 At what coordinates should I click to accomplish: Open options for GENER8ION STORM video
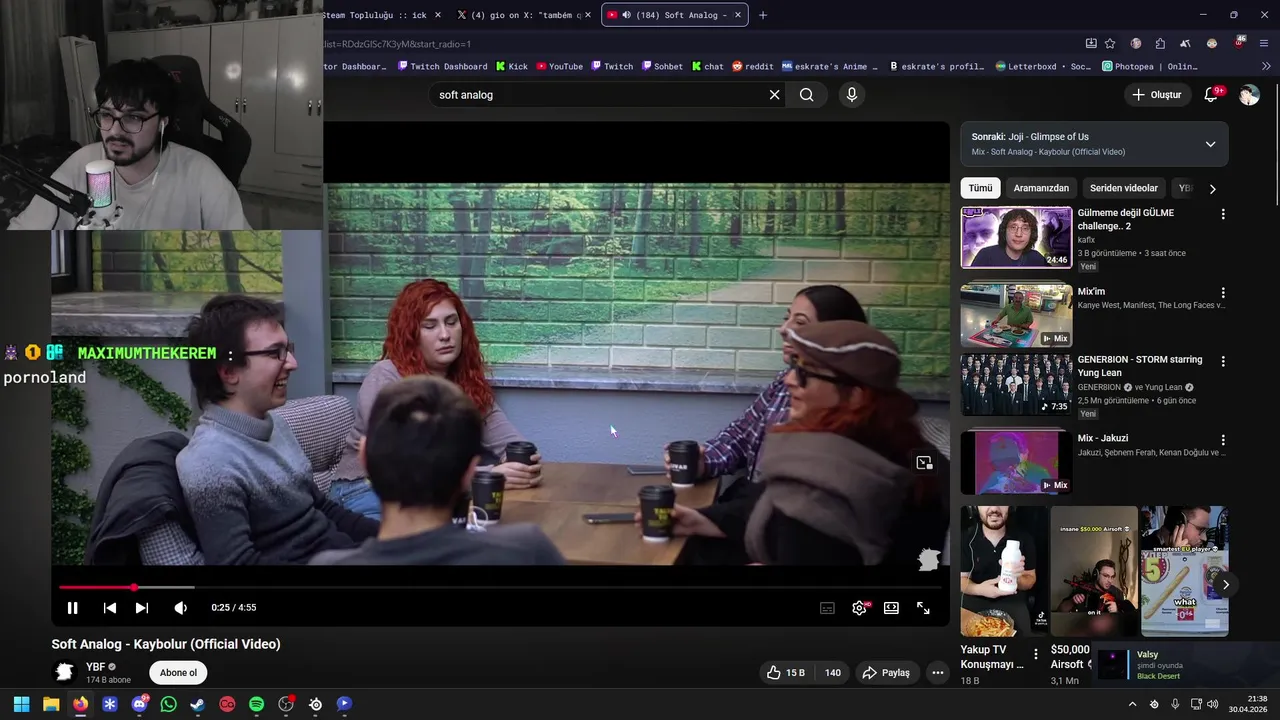(1222, 361)
